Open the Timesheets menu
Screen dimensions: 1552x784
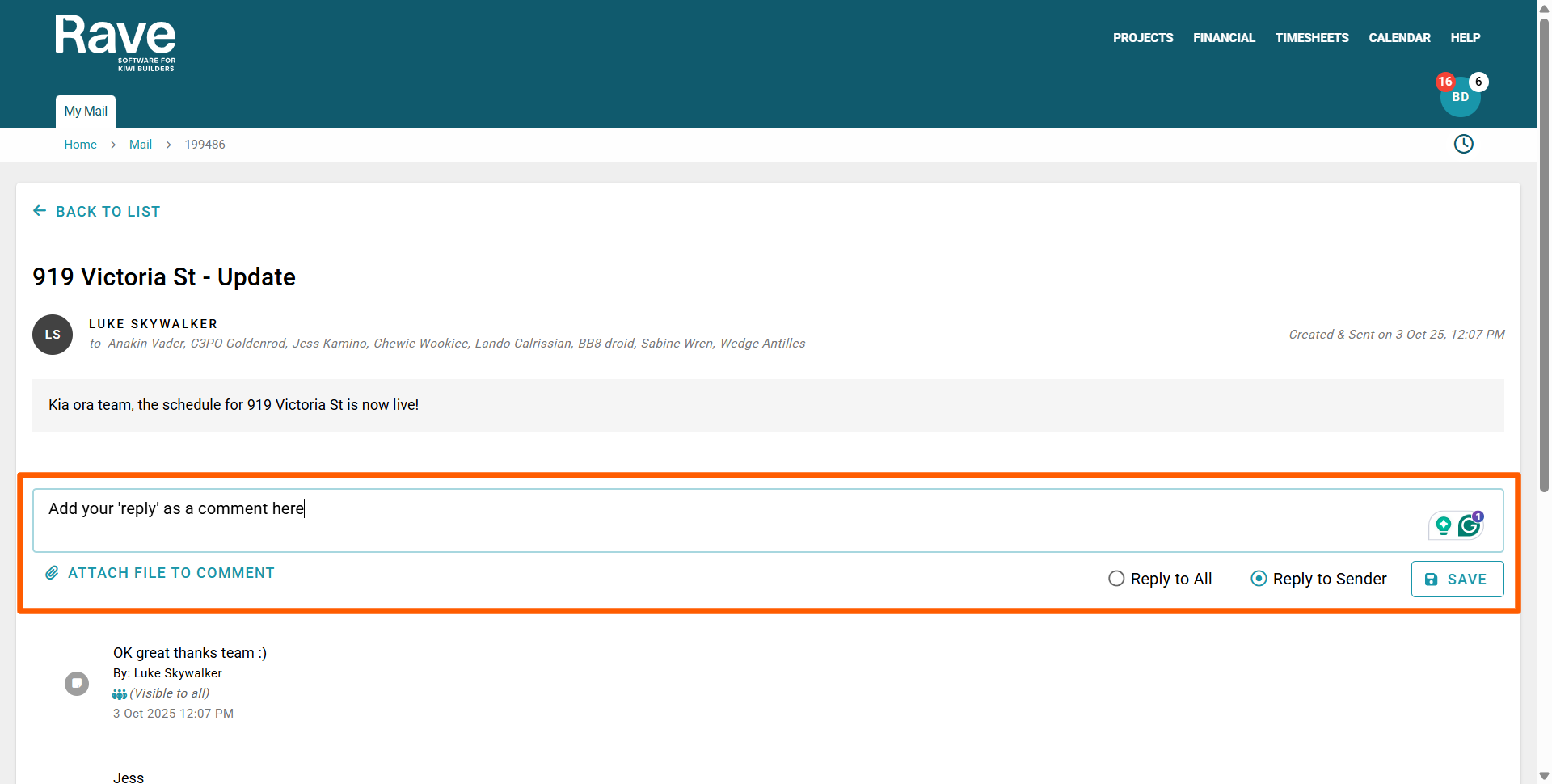point(1312,38)
